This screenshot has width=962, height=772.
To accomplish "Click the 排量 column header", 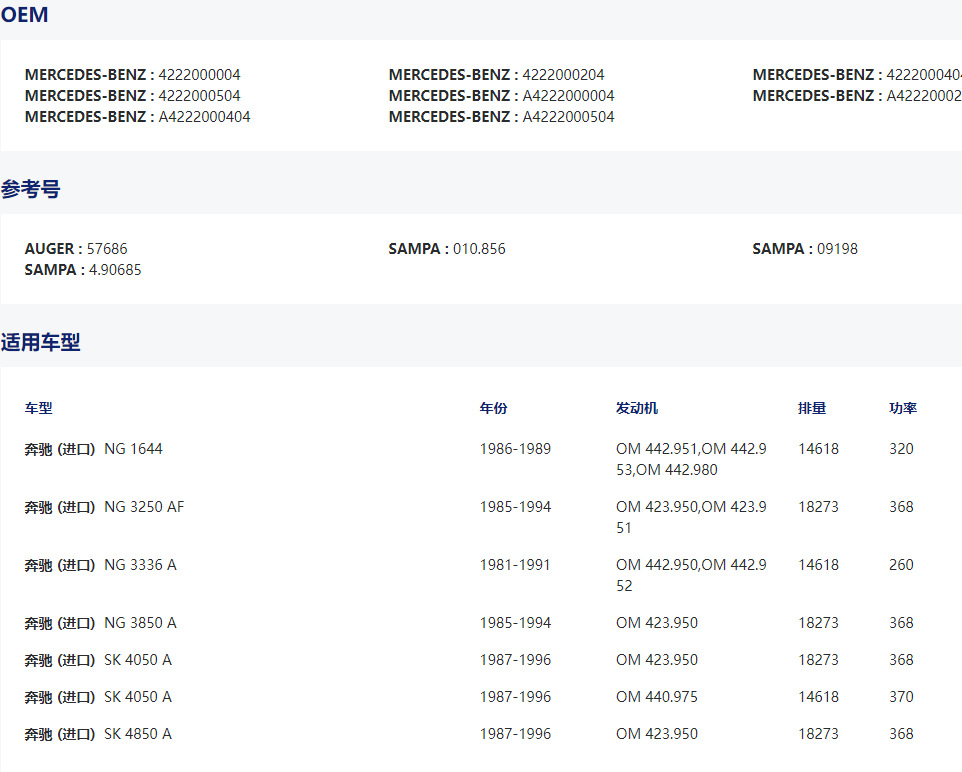I will click(x=812, y=408).
